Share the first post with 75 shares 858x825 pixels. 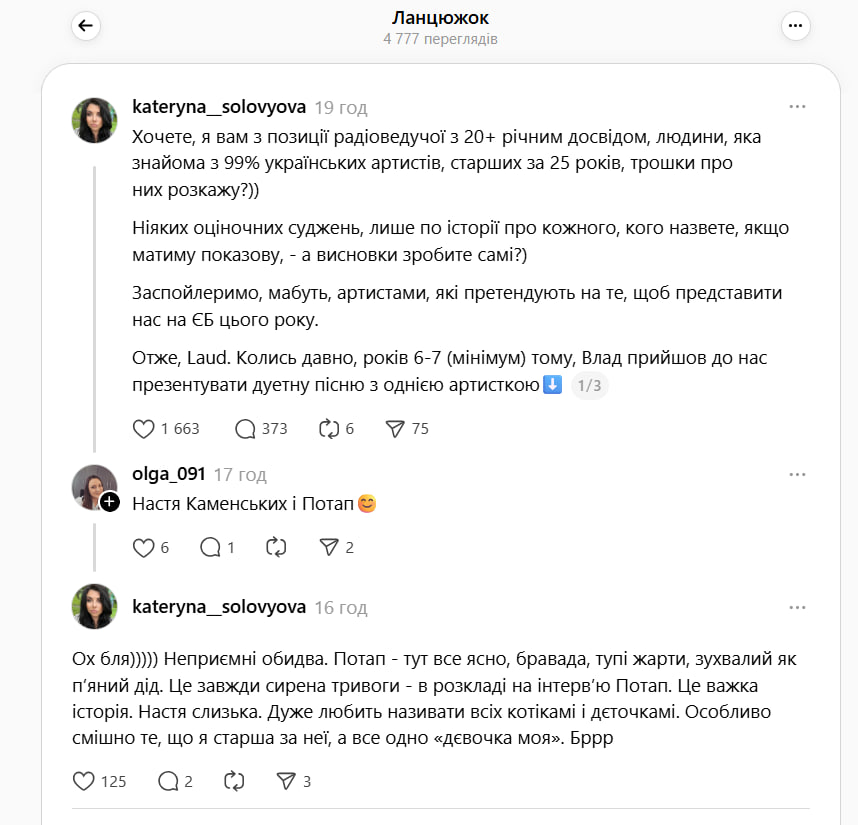coord(395,429)
